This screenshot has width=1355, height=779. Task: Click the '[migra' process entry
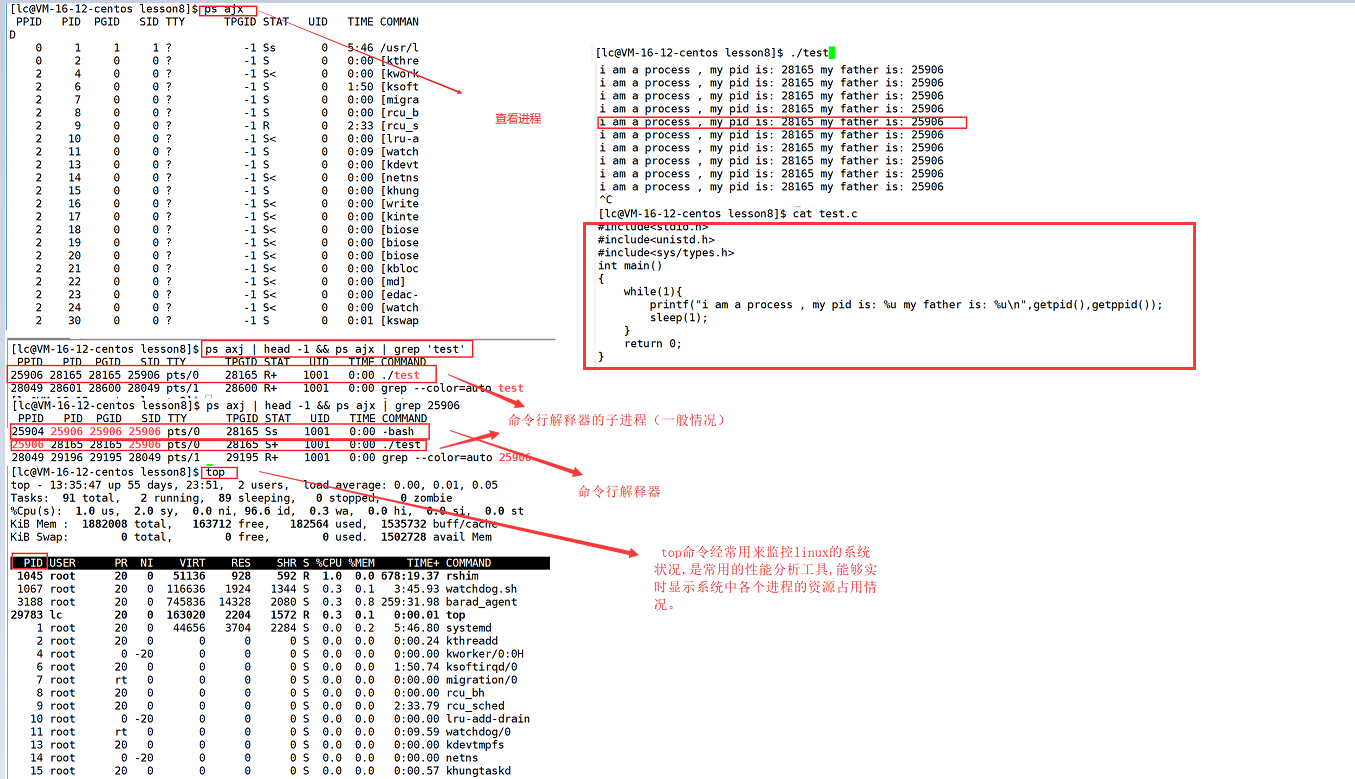[x=399, y=100]
